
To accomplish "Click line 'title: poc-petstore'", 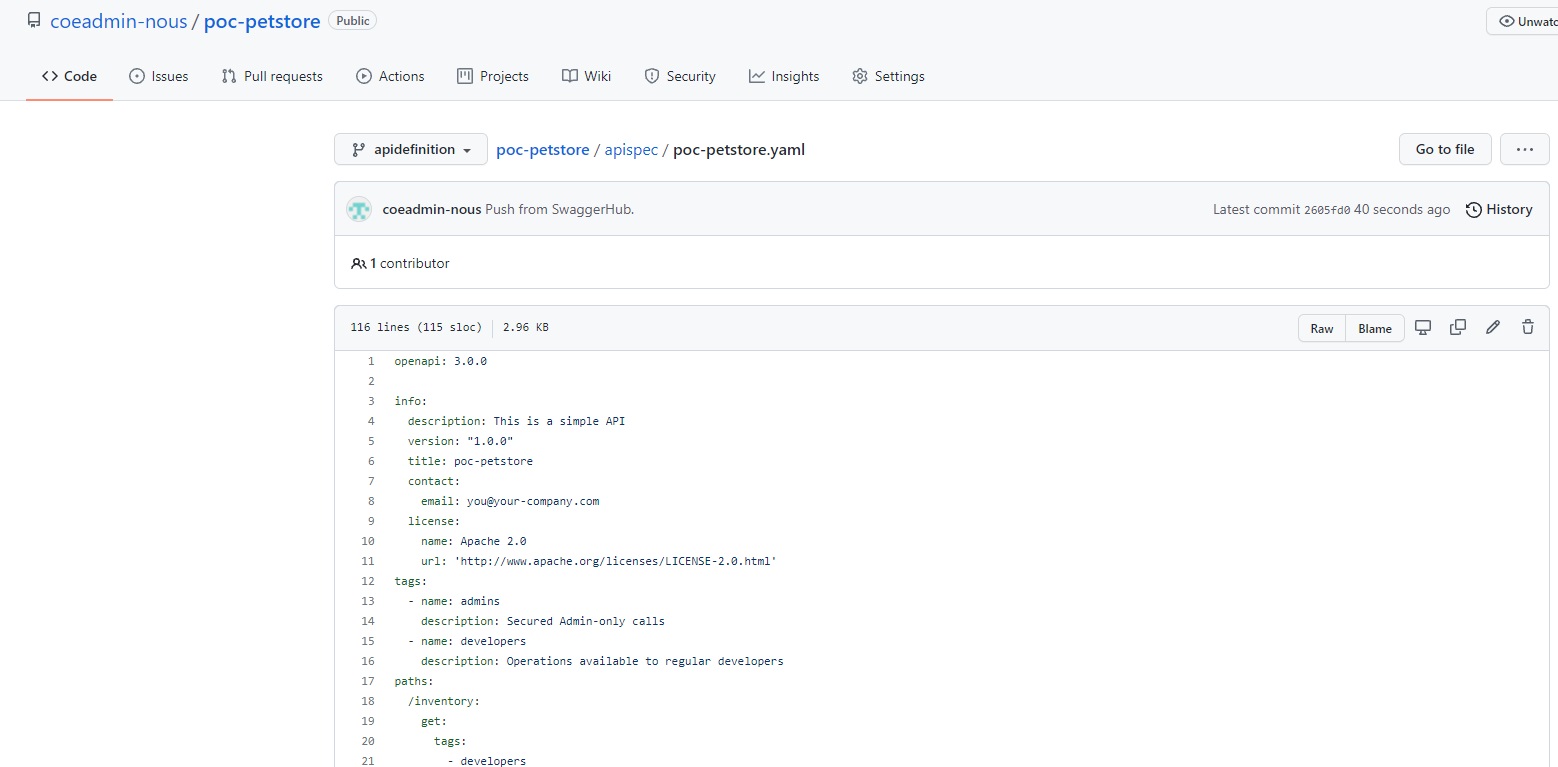I will click(x=470, y=461).
